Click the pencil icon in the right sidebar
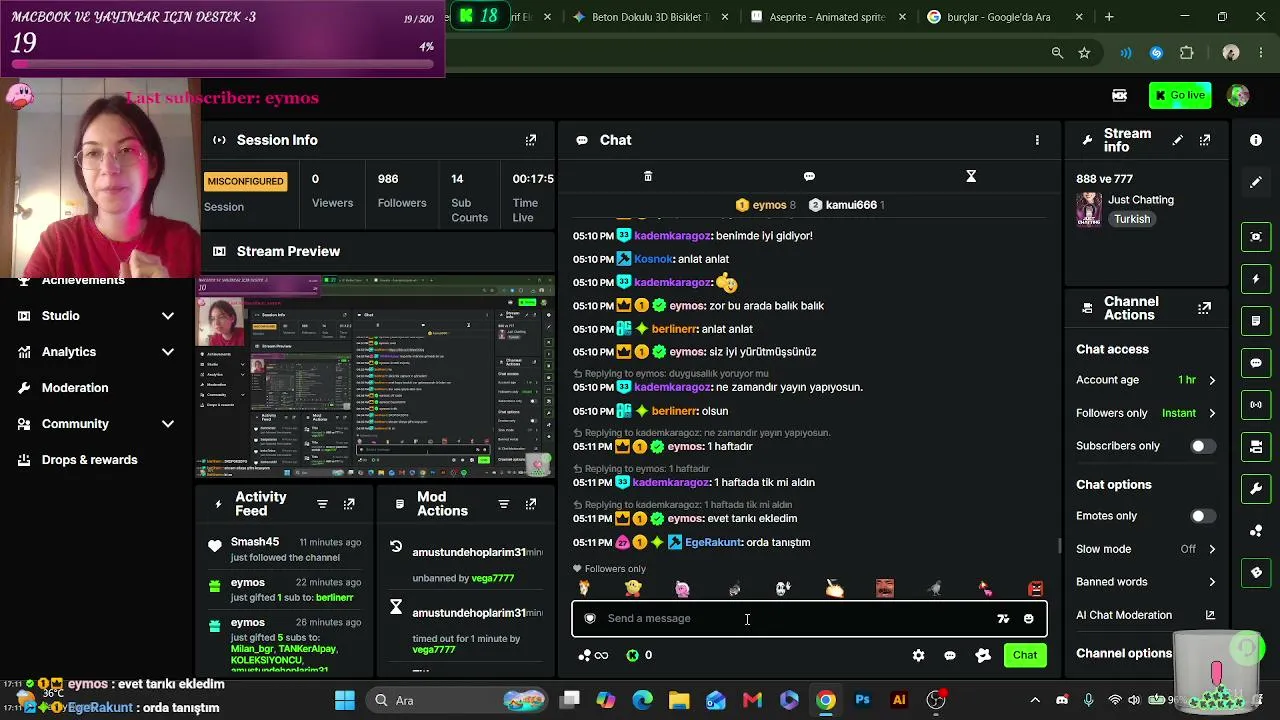This screenshot has width=1280, height=720. pos(1256,182)
